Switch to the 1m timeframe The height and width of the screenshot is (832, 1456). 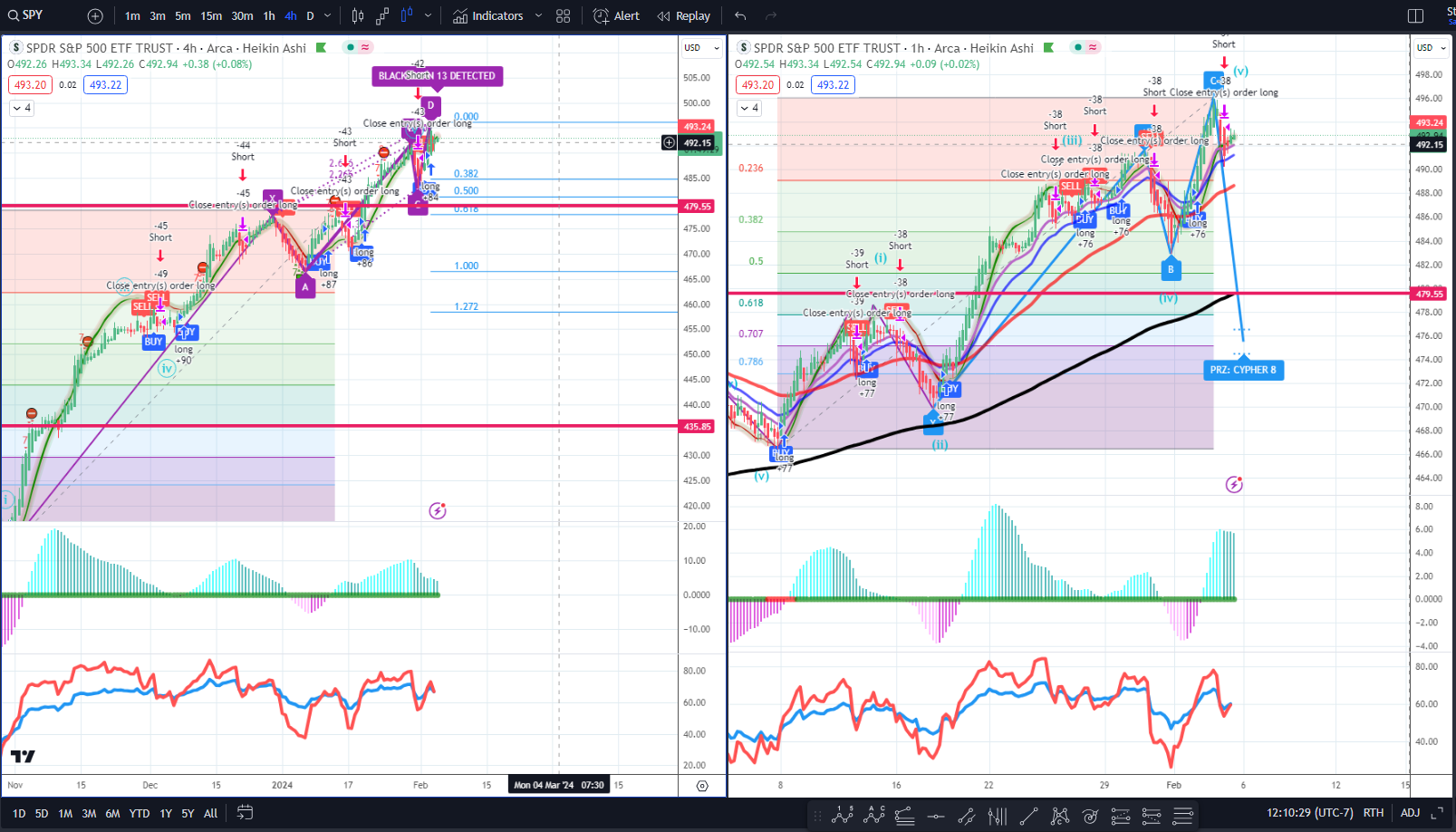coord(132,16)
